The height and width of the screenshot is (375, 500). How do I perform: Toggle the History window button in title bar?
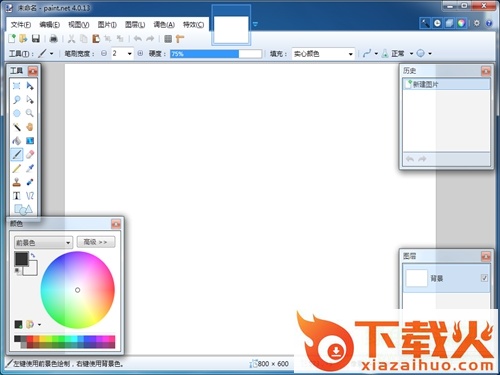(x=437, y=23)
